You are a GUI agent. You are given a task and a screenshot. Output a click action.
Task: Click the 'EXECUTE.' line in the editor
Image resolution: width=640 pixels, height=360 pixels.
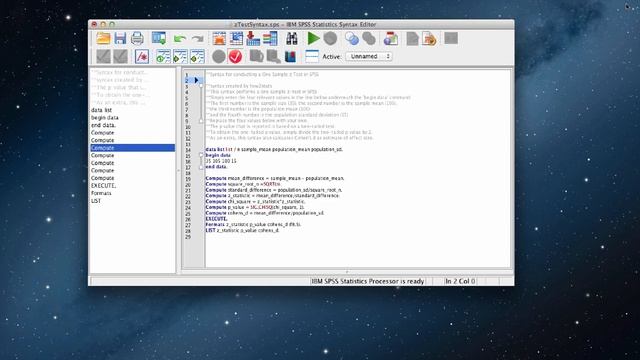tap(216, 219)
